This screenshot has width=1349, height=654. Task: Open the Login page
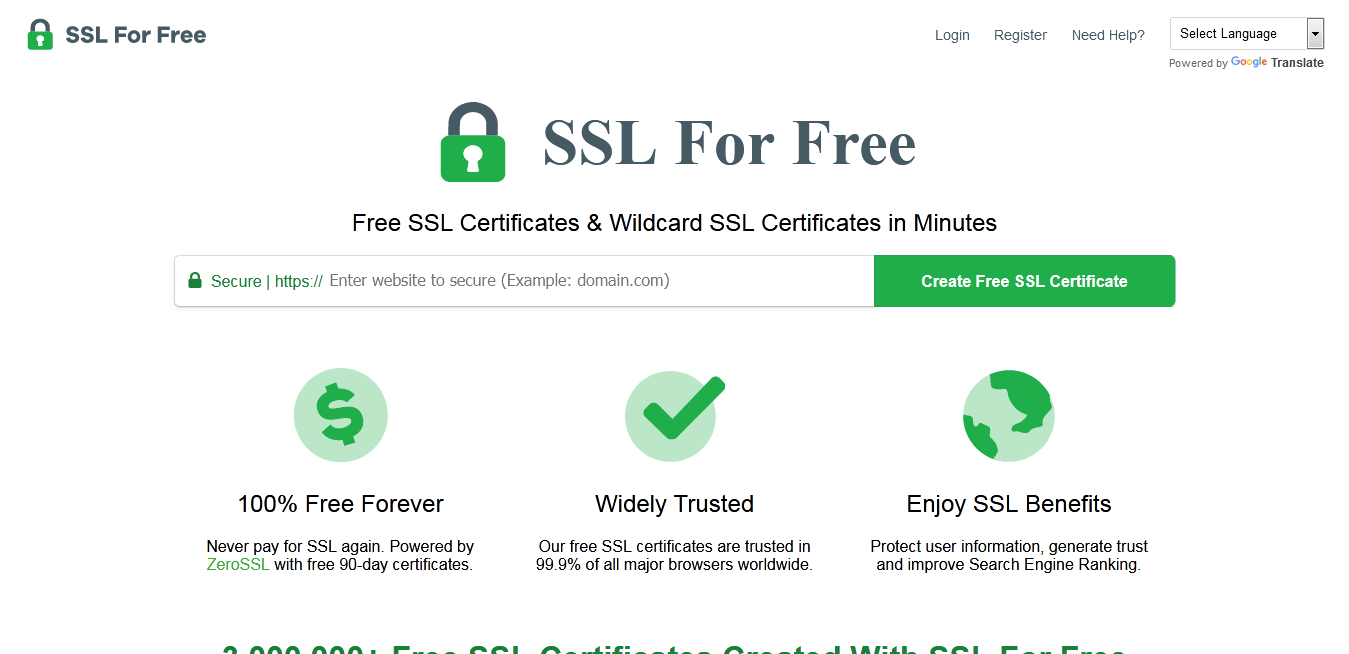(x=952, y=35)
